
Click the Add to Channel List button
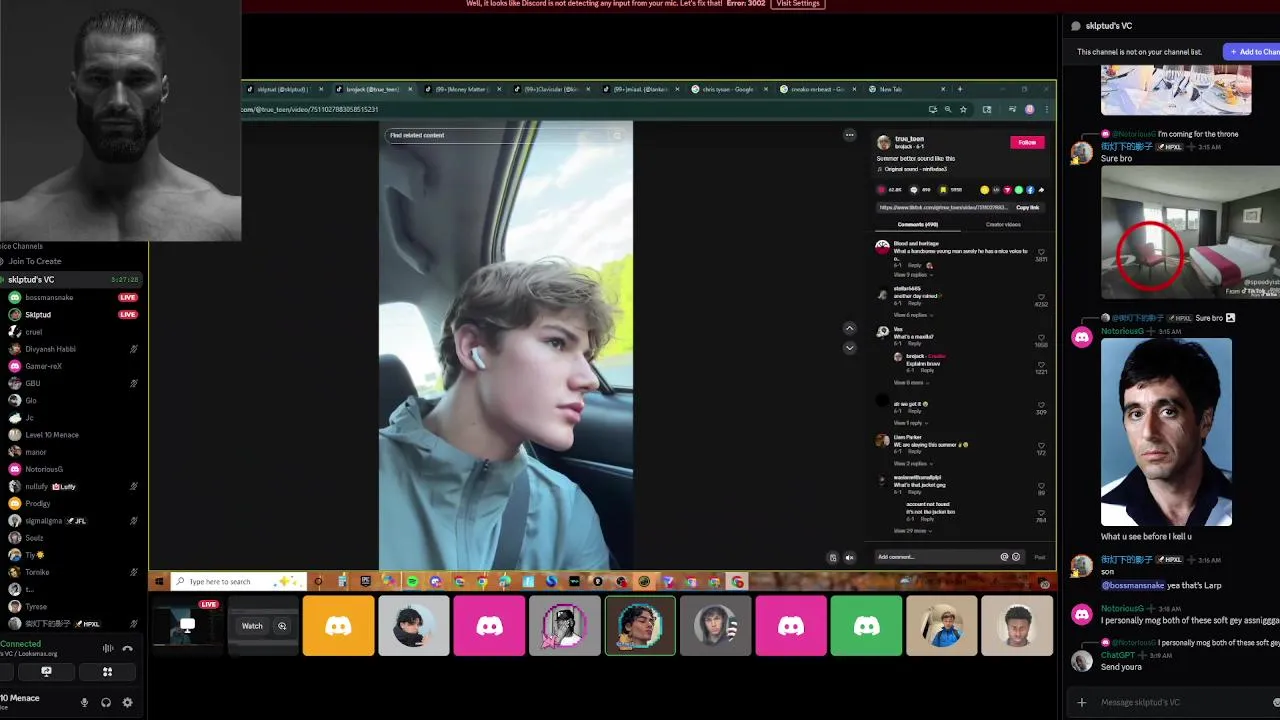click(1253, 52)
